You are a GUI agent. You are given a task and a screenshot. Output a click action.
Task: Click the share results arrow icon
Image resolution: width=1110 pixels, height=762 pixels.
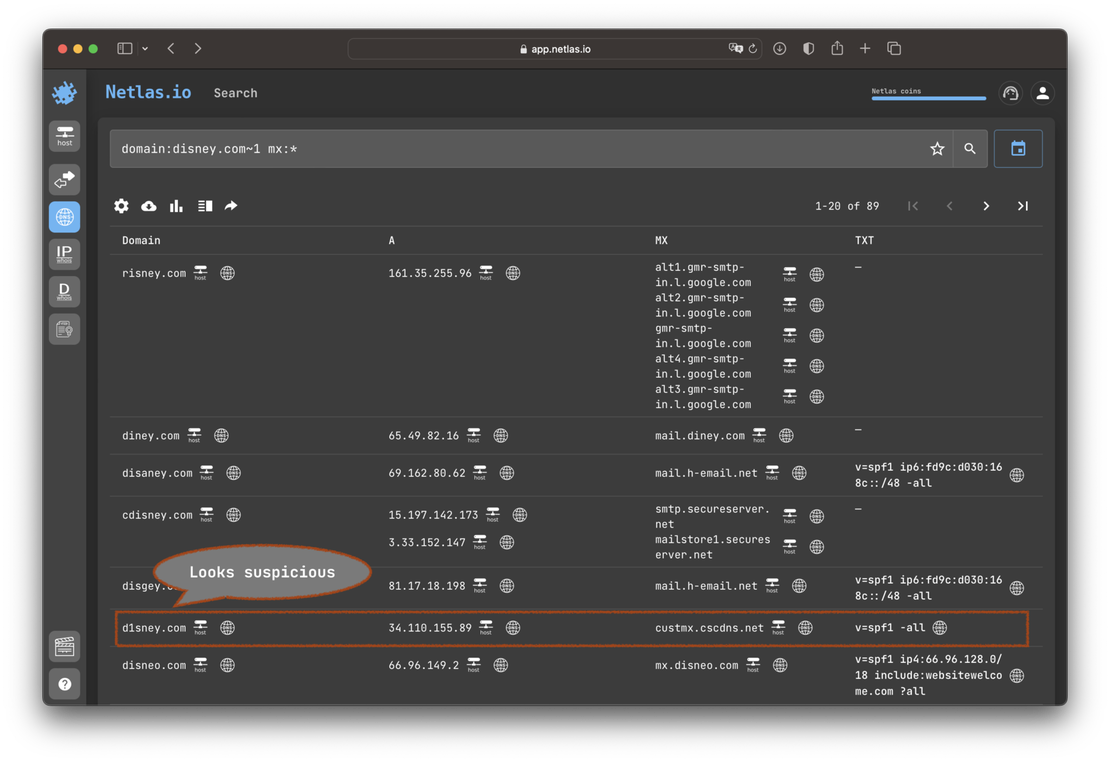coord(231,206)
